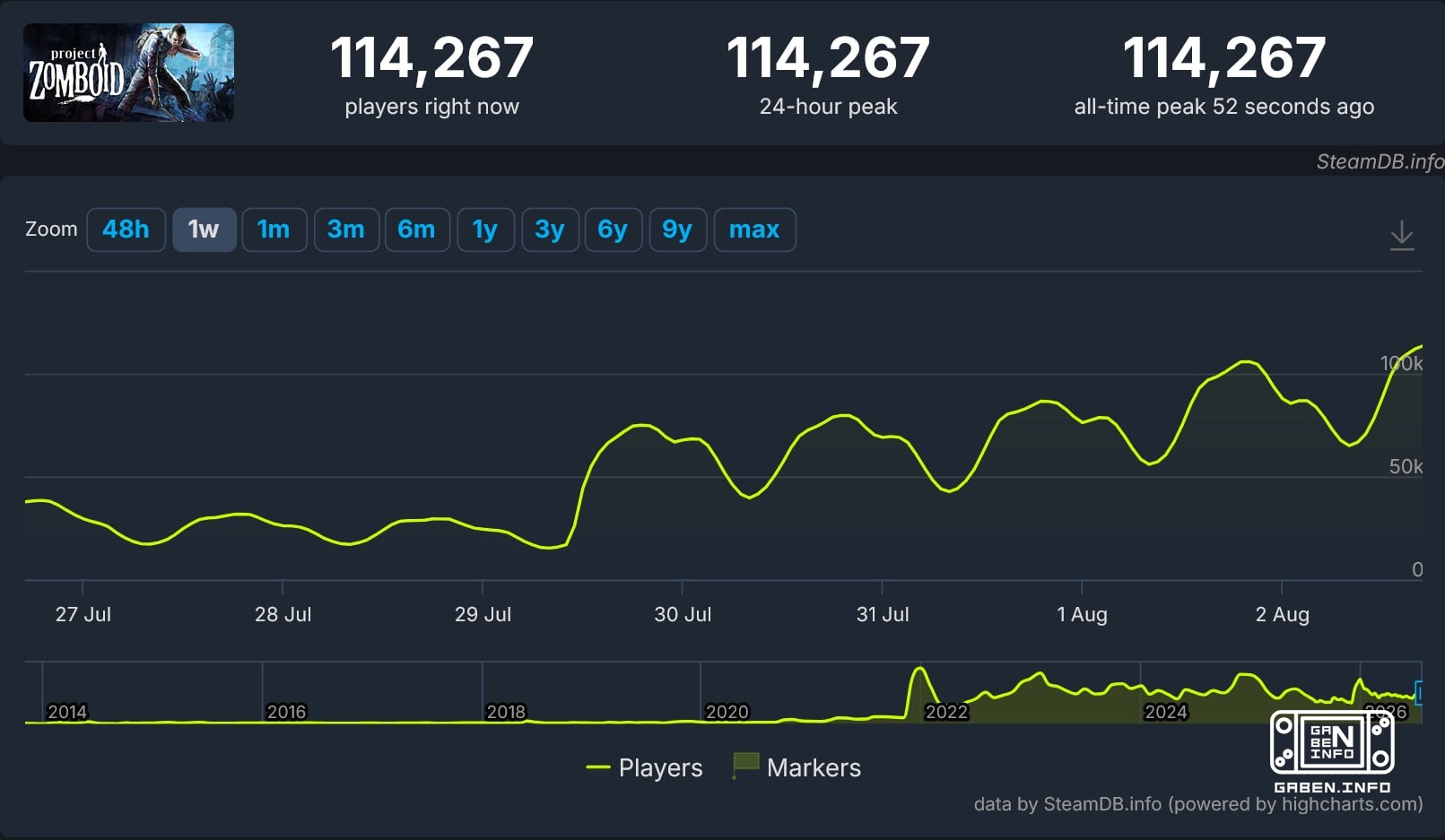The width and height of the screenshot is (1445, 840).
Task: Click the '24-hour peak' label
Action: (x=828, y=107)
